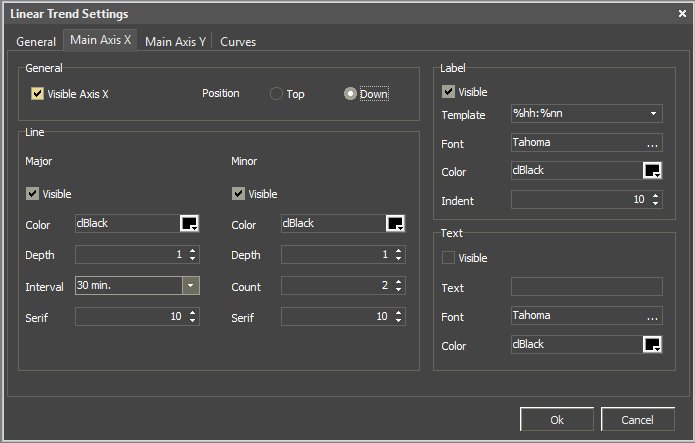This screenshot has height=443, width=695.
Task: Decrease the Label Indent value
Action: click(x=656, y=204)
